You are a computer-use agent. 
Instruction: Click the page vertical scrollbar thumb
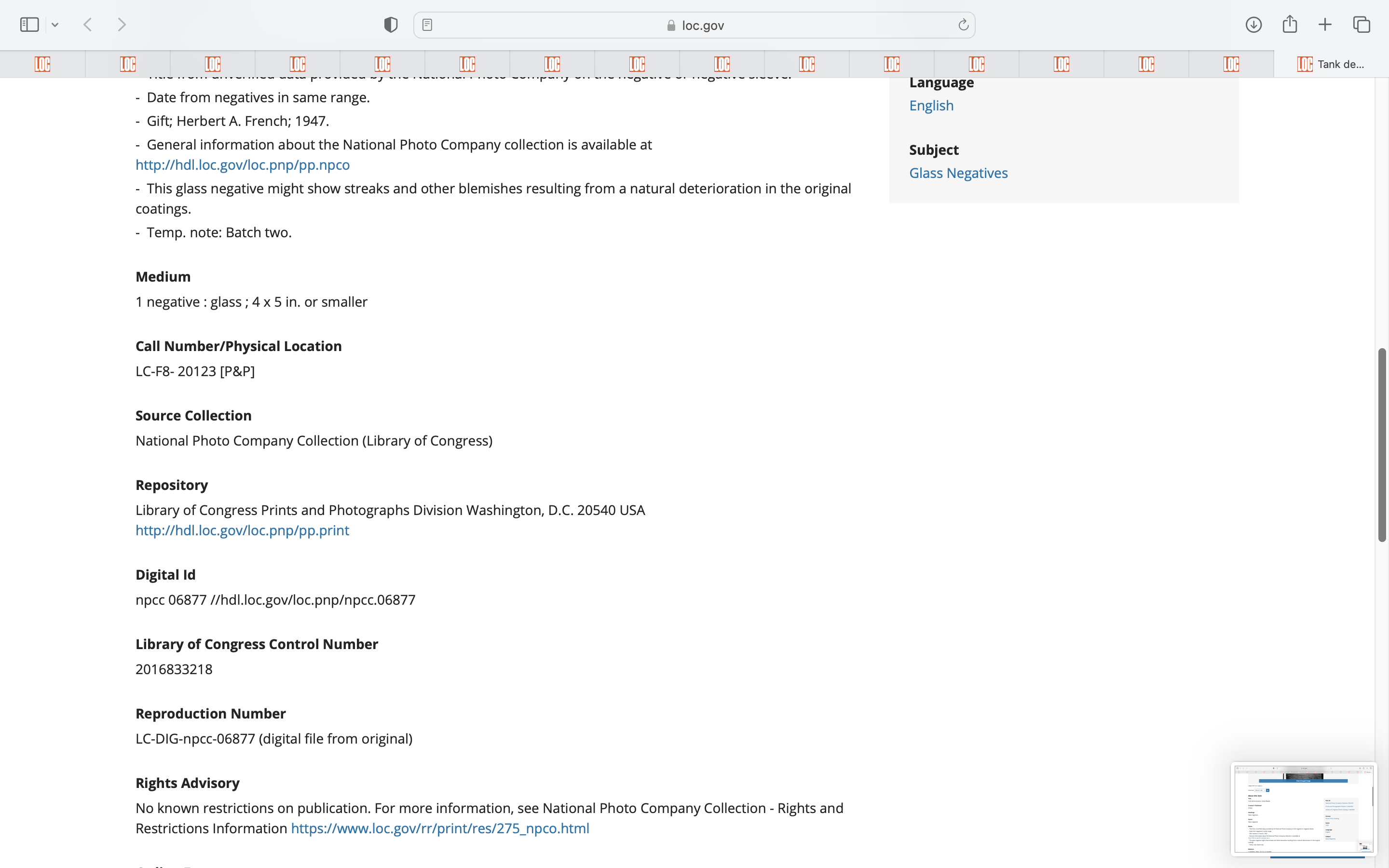(x=1382, y=445)
